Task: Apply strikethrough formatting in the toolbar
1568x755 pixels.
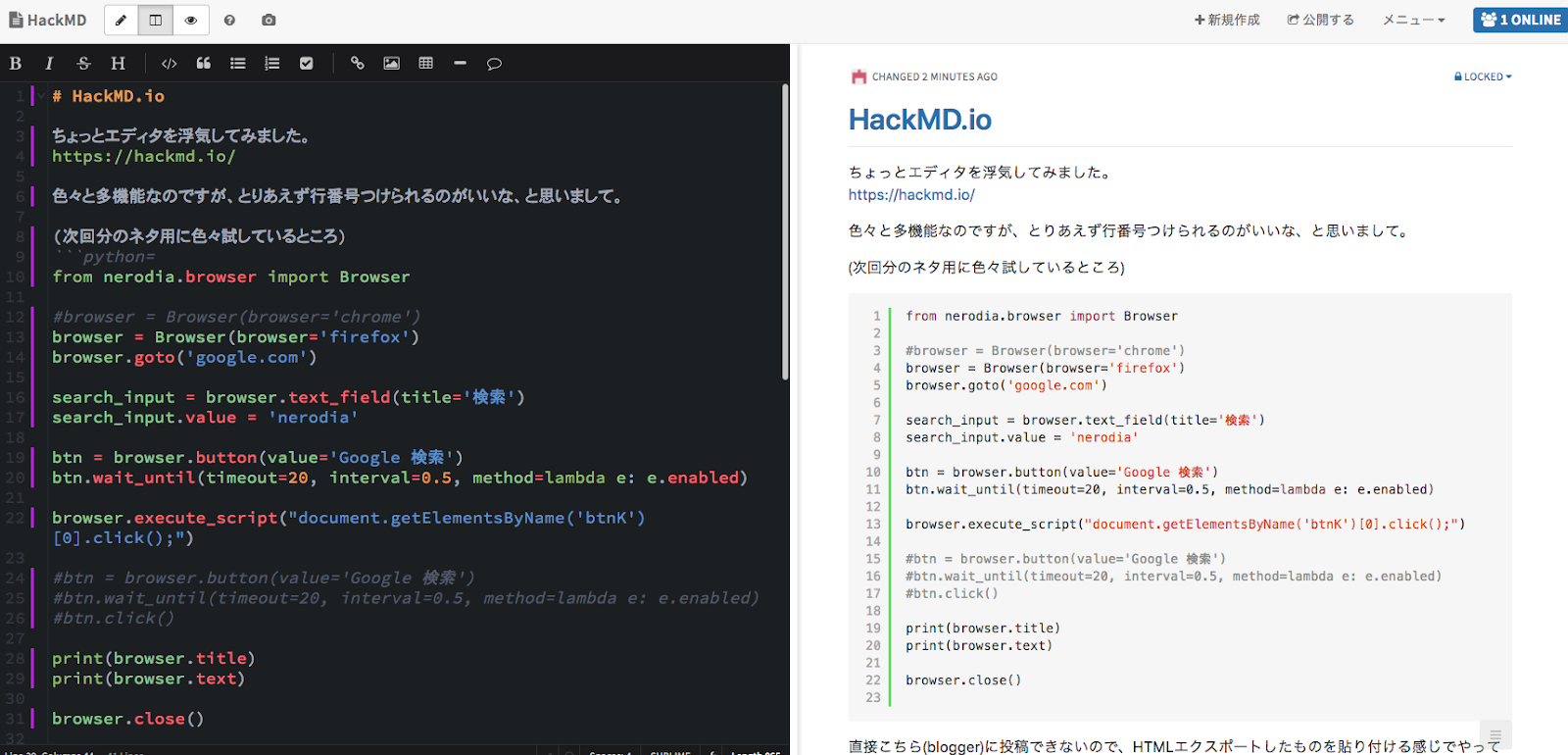Action: 83,63
